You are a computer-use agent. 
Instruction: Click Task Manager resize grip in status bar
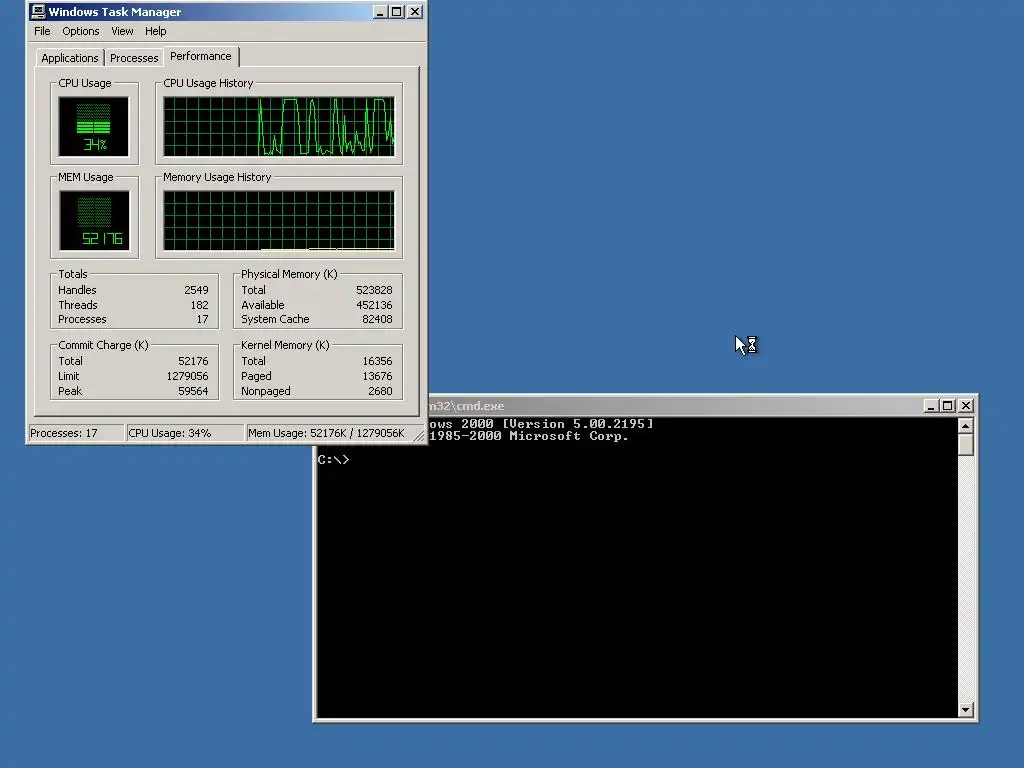419,435
